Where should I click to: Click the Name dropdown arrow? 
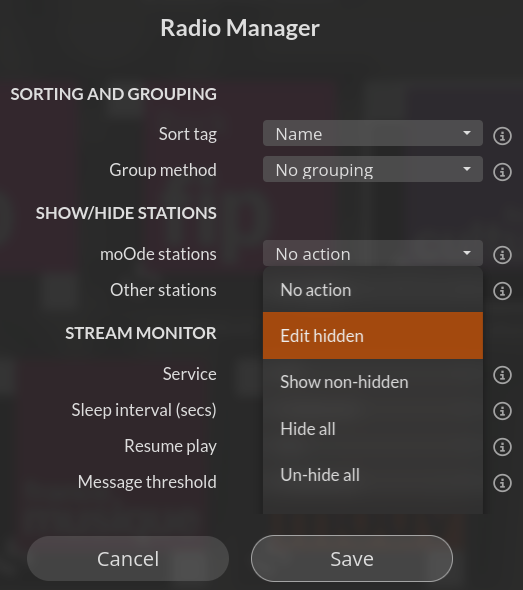pos(467,133)
